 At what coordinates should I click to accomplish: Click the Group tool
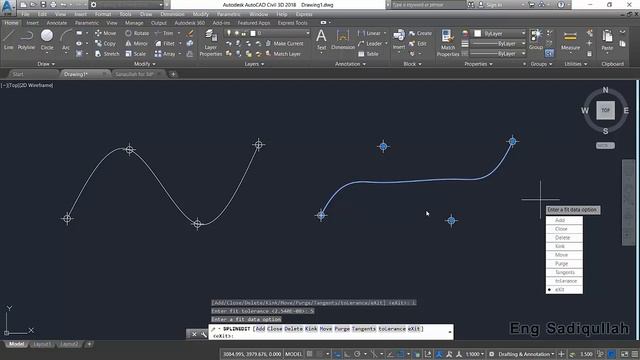coord(536,39)
